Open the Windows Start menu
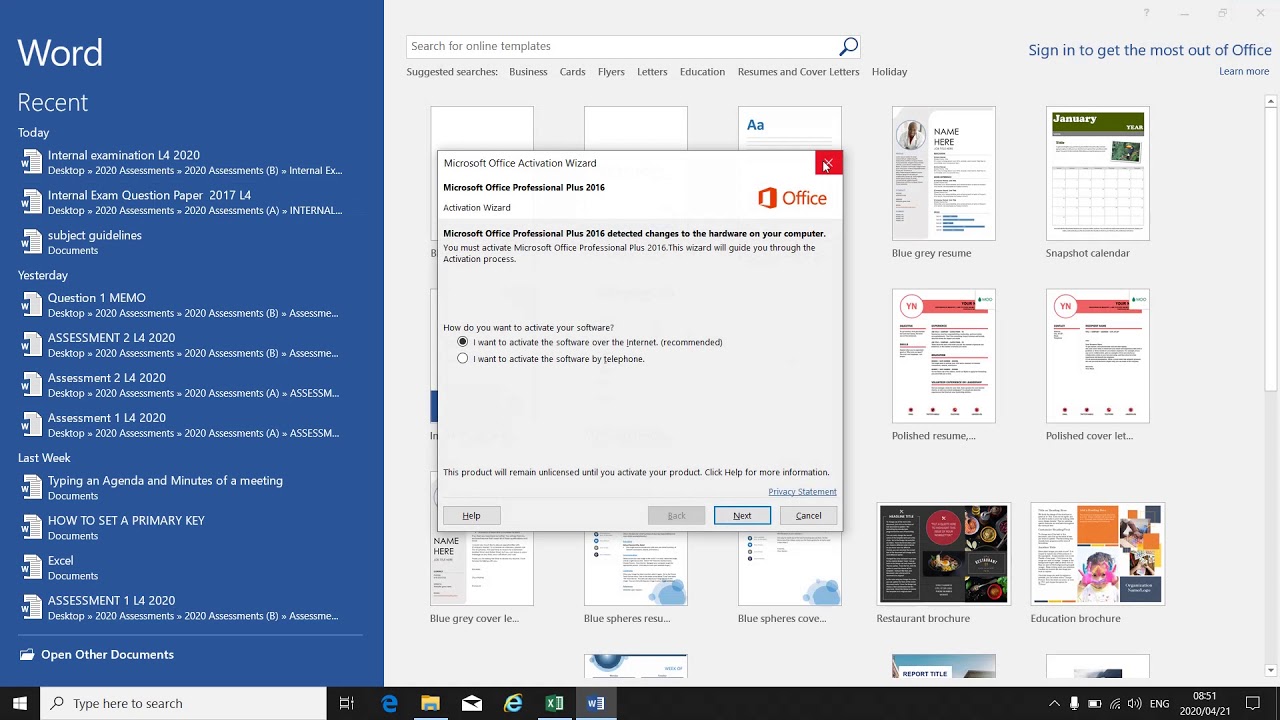Viewport: 1280px width, 720px height. (20, 703)
